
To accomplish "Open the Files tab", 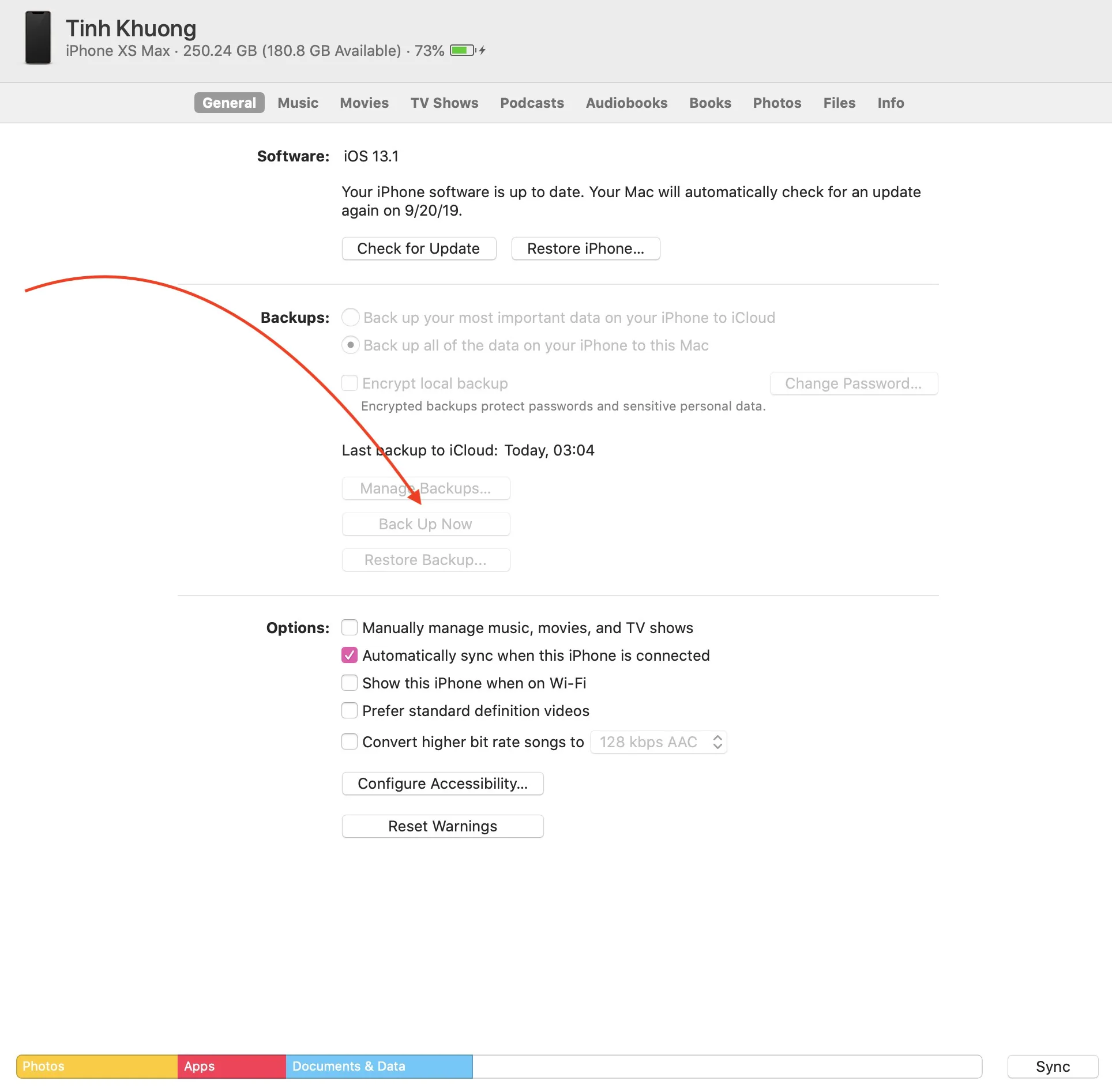I will pos(839,103).
